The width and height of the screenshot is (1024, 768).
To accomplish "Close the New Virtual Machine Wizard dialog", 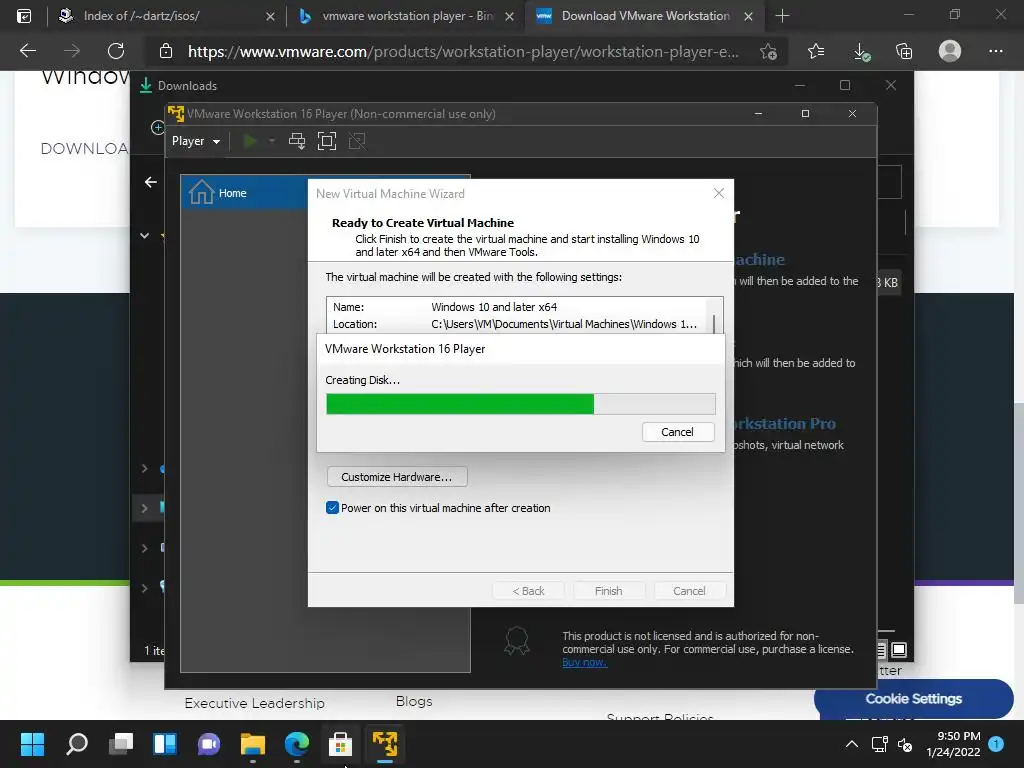I will [718, 193].
